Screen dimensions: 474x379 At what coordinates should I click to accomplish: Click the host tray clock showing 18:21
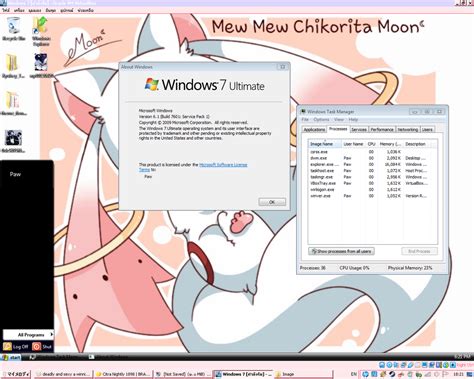click(x=459, y=375)
